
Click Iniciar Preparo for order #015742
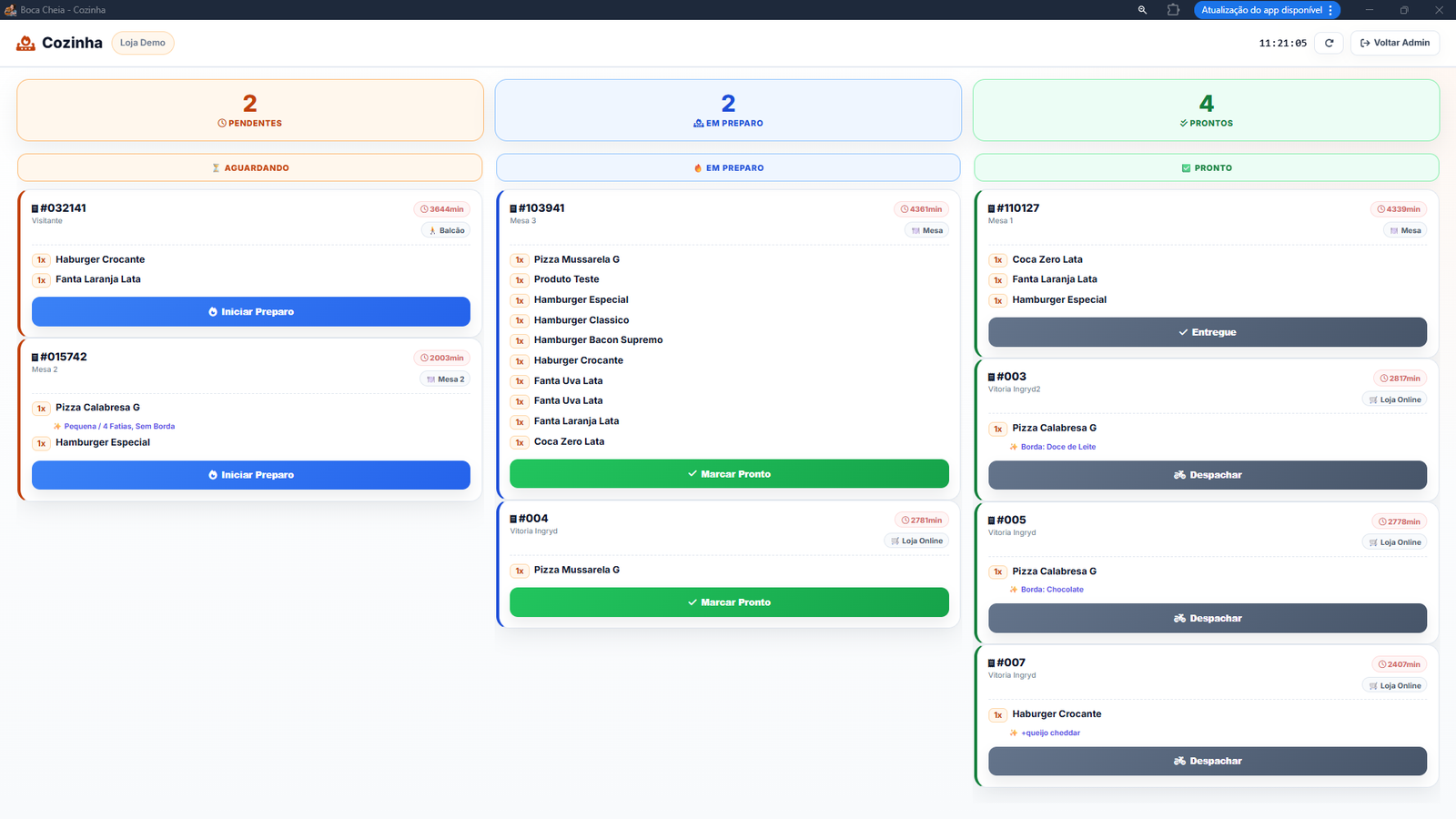pyautogui.click(x=251, y=475)
